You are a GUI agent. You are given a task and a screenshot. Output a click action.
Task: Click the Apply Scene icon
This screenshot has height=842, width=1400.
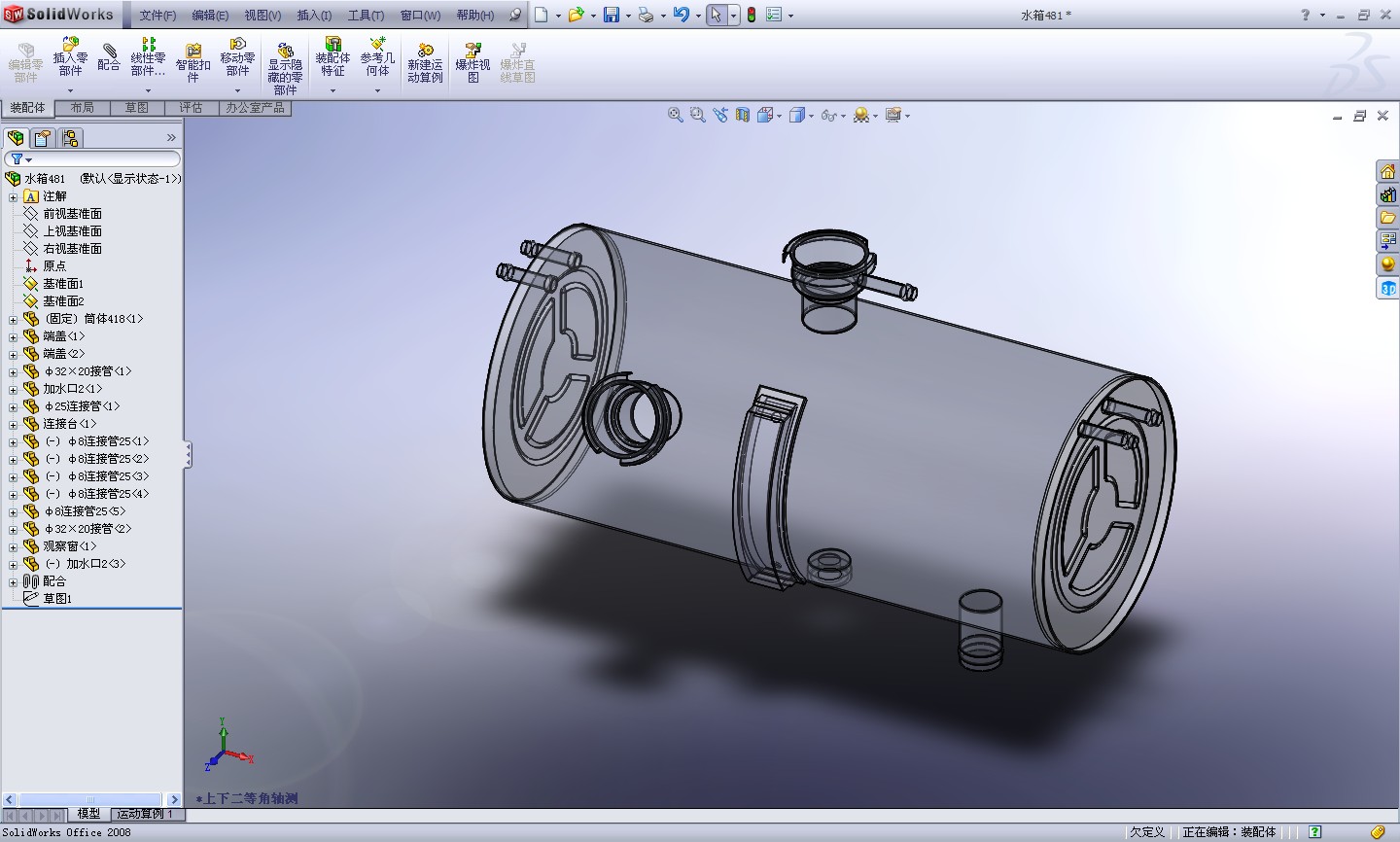point(861,115)
